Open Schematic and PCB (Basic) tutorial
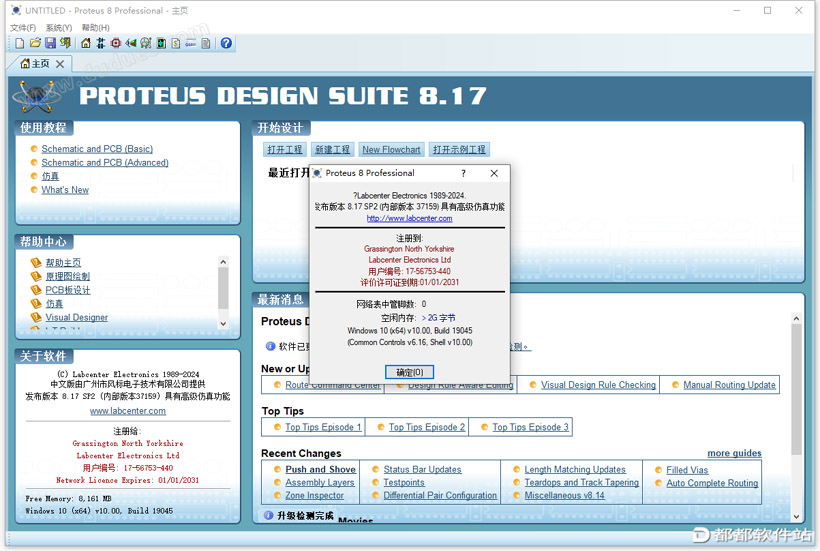Image resolution: width=820 pixels, height=551 pixels. pyautogui.click(x=97, y=149)
